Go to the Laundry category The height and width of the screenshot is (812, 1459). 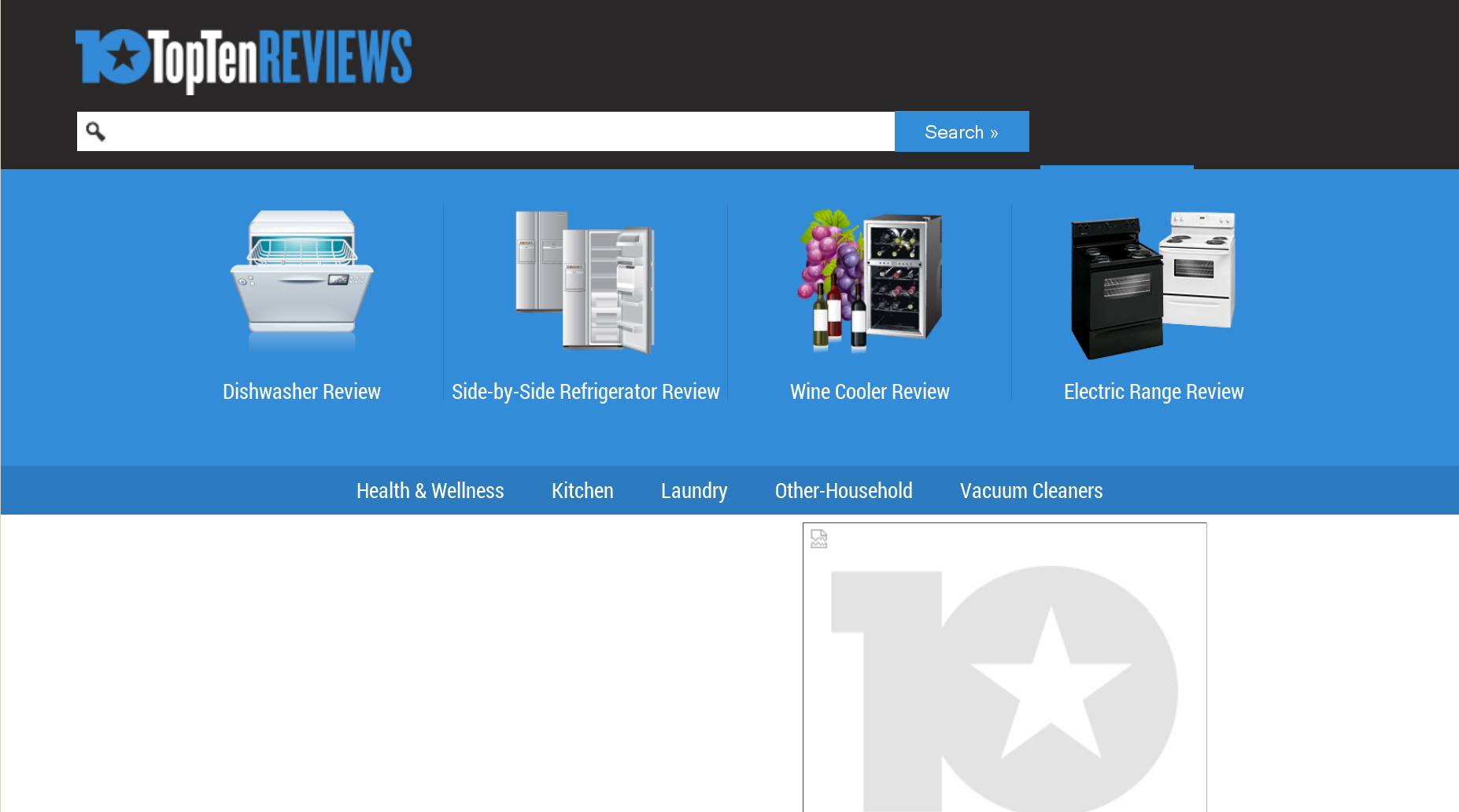pyautogui.click(x=694, y=491)
